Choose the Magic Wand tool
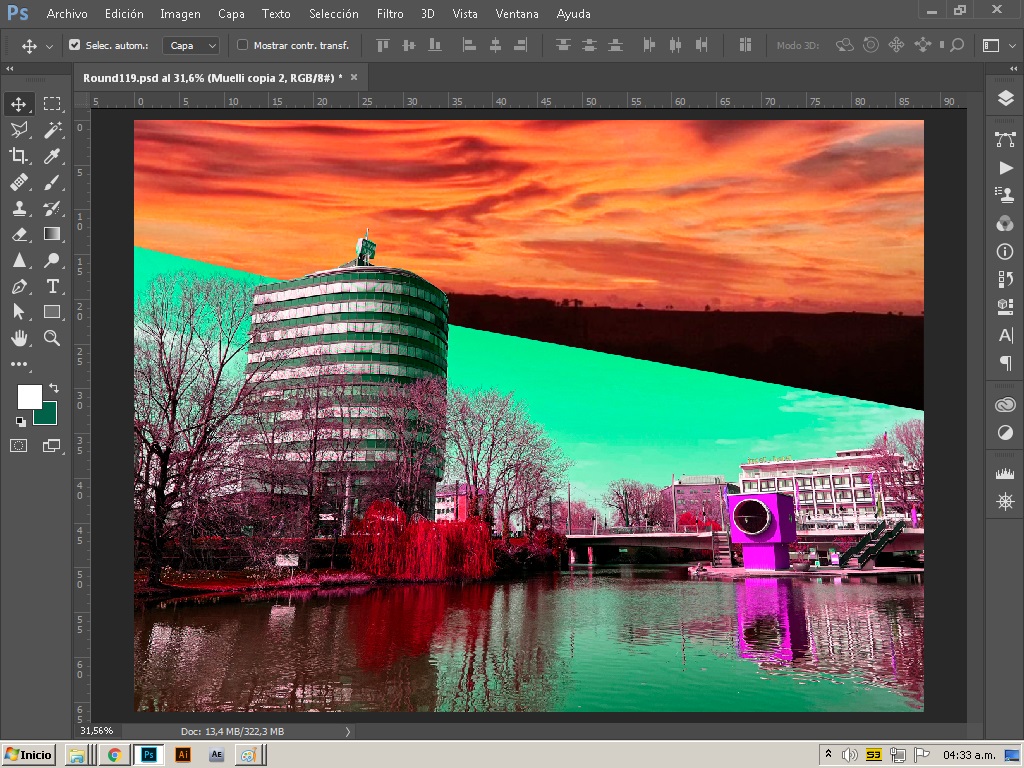The height and width of the screenshot is (768, 1024). [52, 129]
